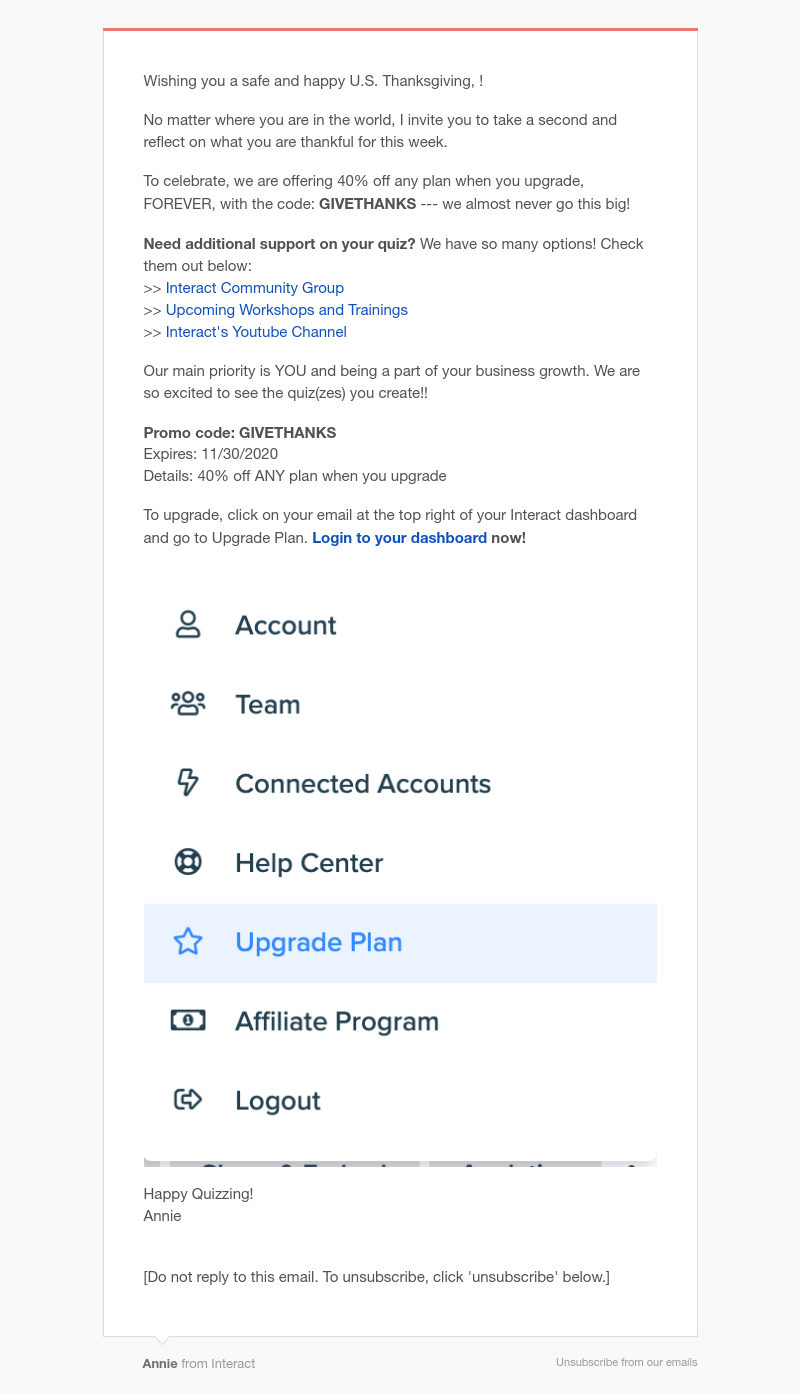Click Annie from Interact sender label
This screenshot has height=1396, width=800.
coord(199,1363)
